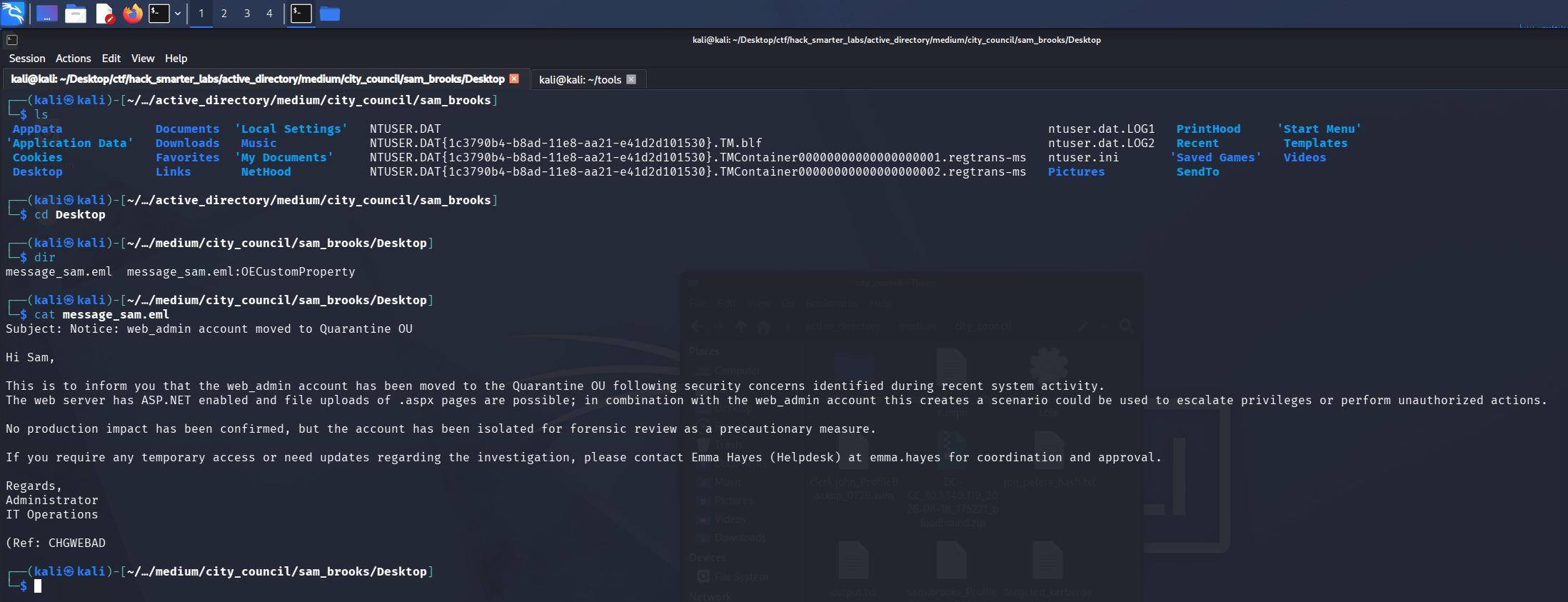This screenshot has height=602, width=1568.
Task: Switch to workspace 2
Action: point(224,13)
